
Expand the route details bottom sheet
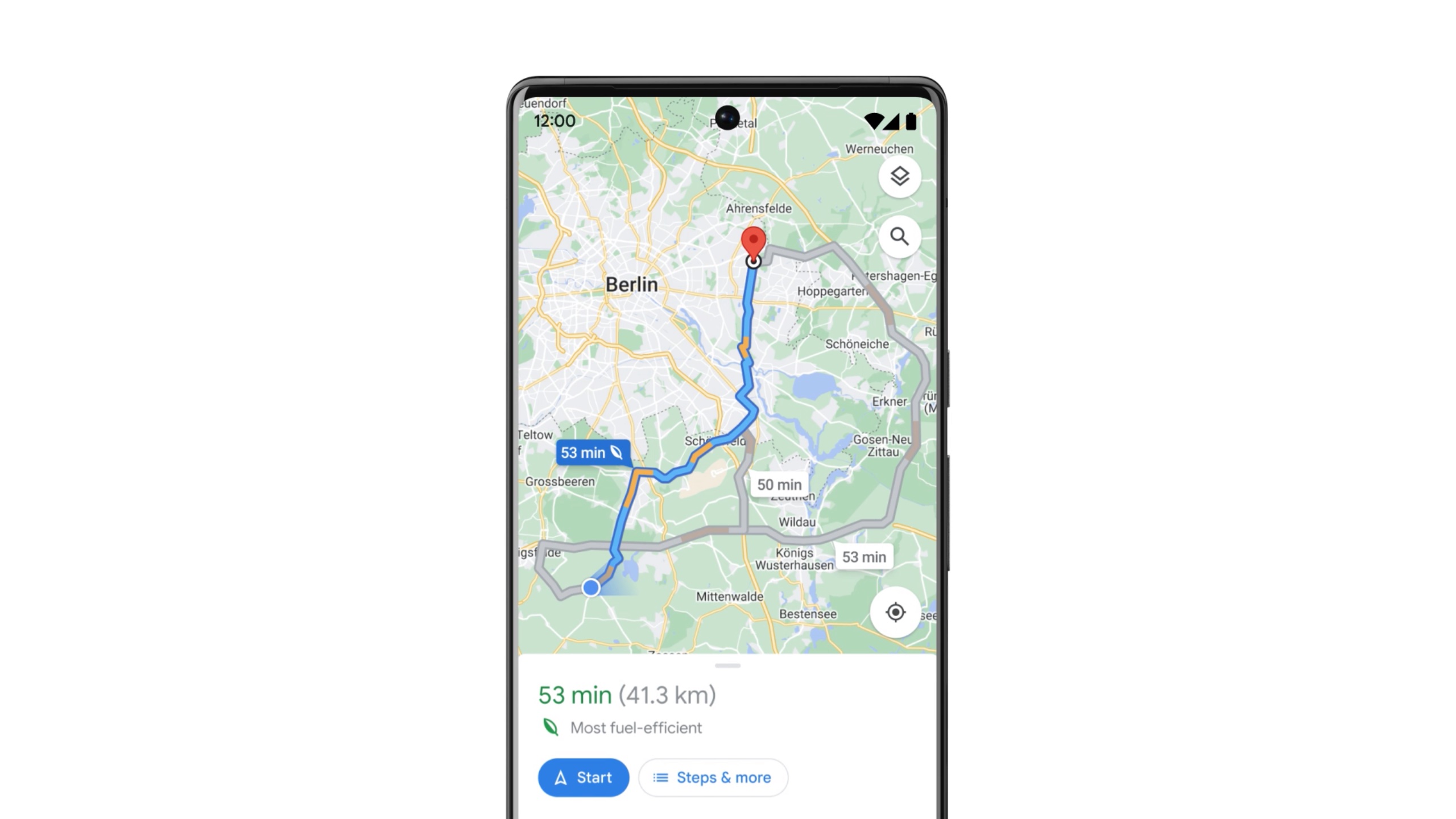[729, 664]
